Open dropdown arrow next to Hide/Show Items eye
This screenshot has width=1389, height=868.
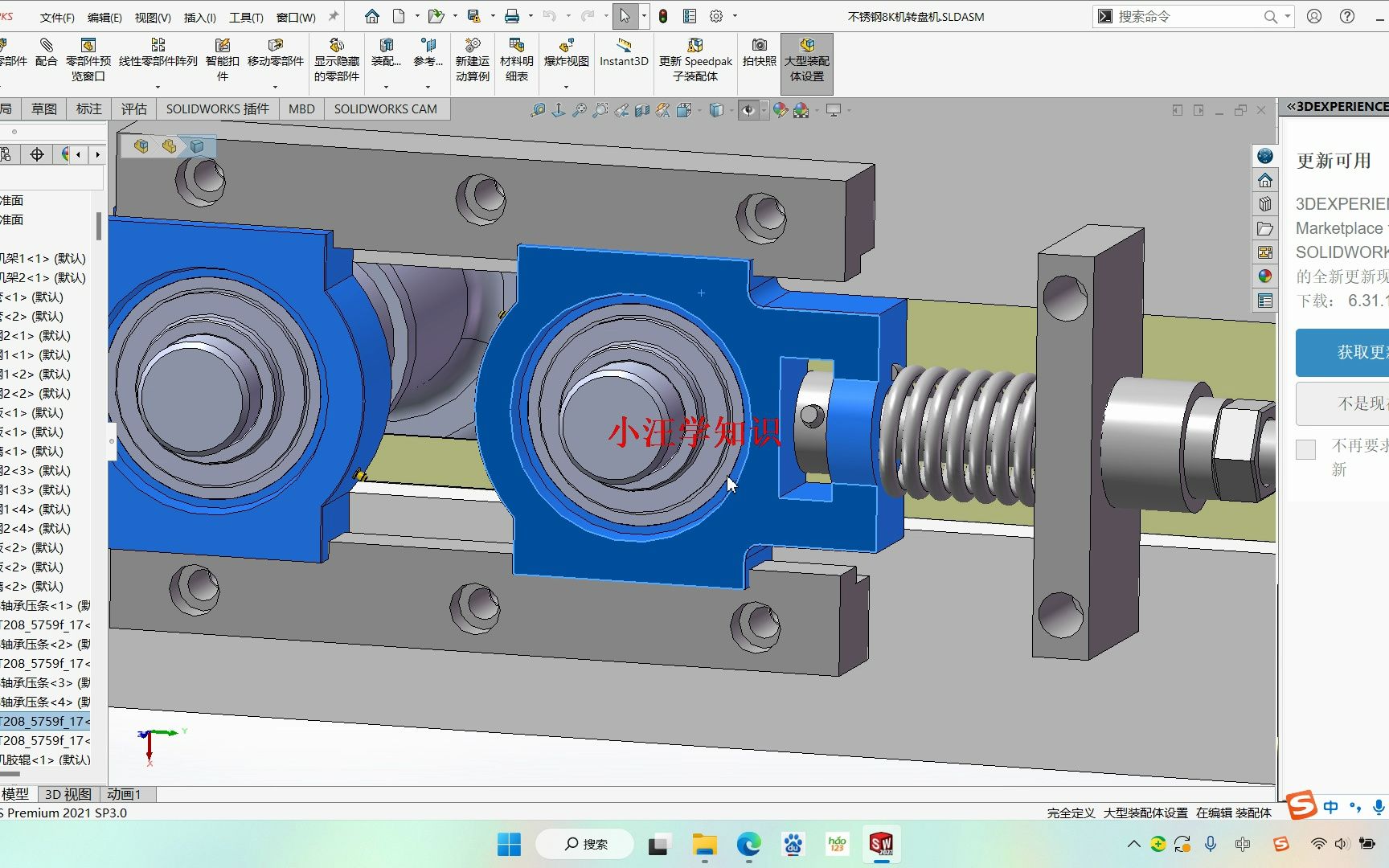tap(764, 110)
